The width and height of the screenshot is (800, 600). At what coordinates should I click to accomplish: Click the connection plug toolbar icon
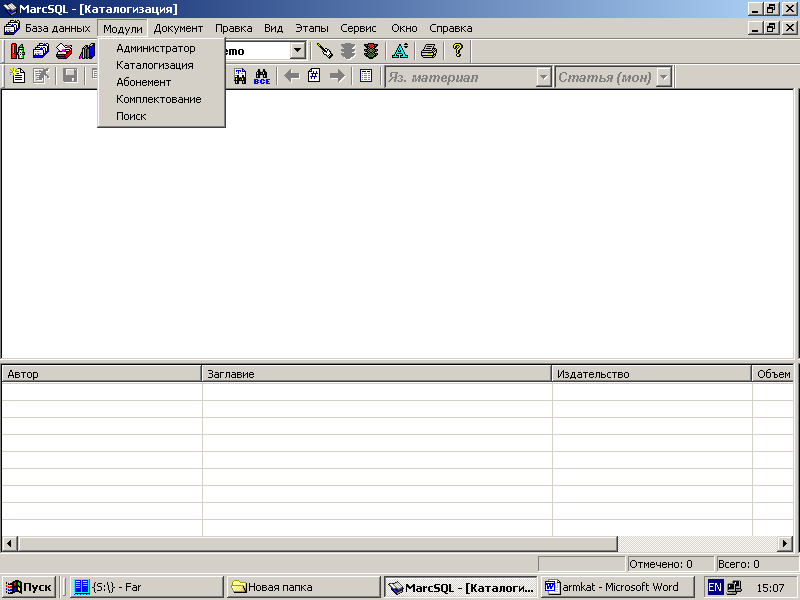click(x=324, y=51)
